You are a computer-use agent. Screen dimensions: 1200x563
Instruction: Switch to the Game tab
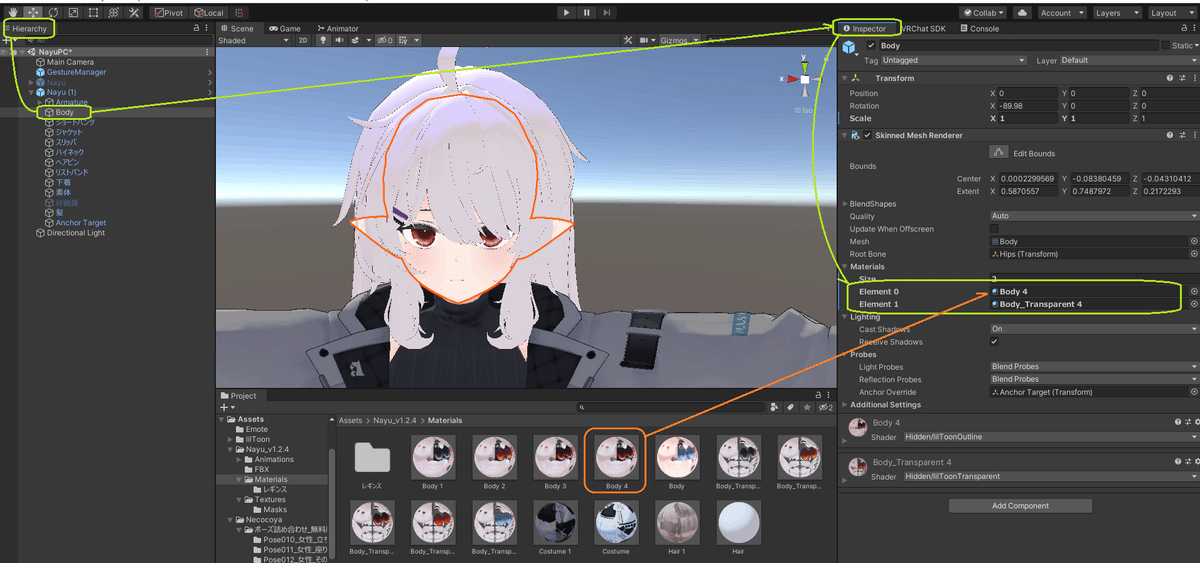pyautogui.click(x=285, y=29)
